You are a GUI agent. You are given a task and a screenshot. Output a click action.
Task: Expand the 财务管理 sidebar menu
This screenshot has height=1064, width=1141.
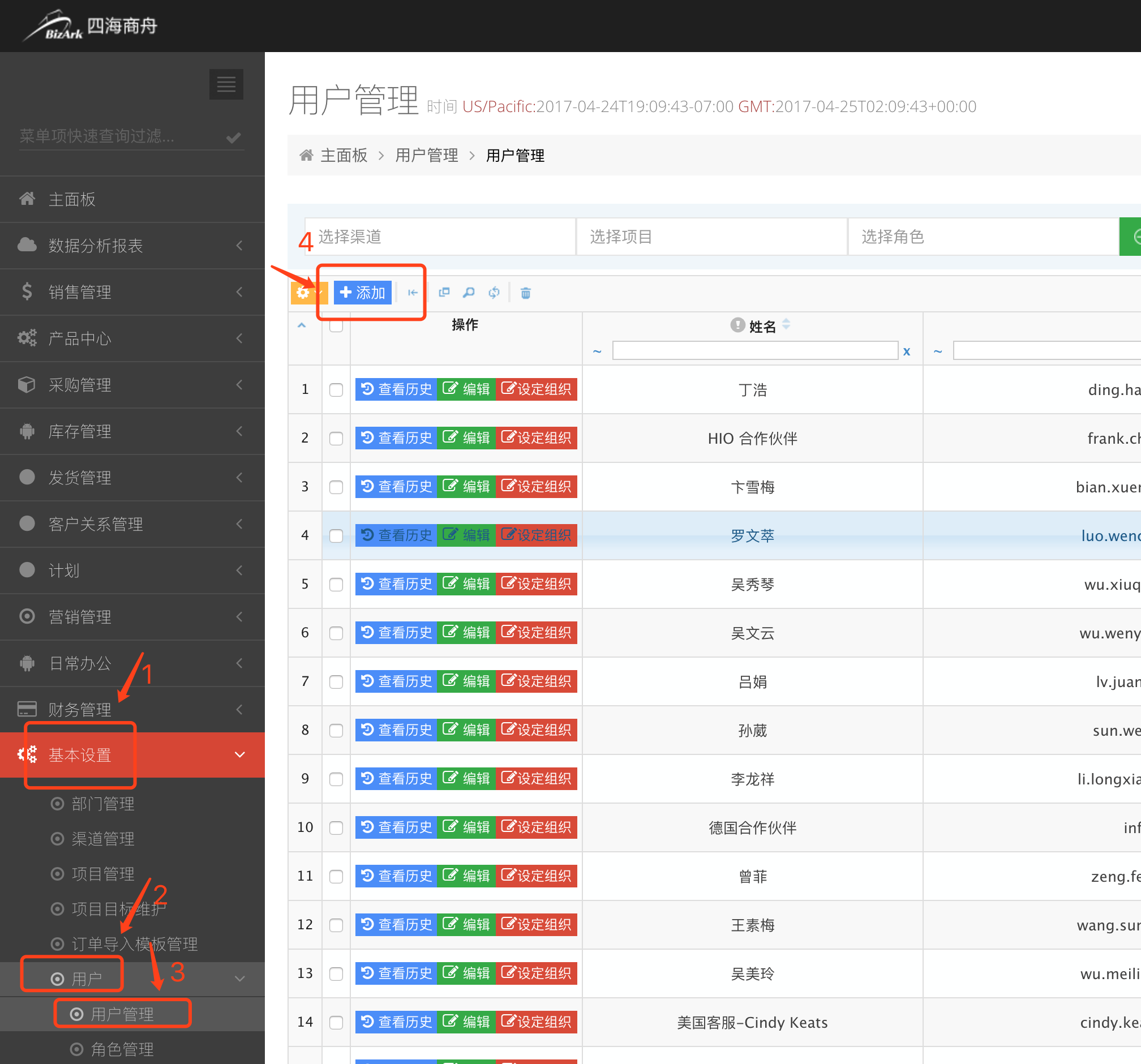tap(132, 710)
